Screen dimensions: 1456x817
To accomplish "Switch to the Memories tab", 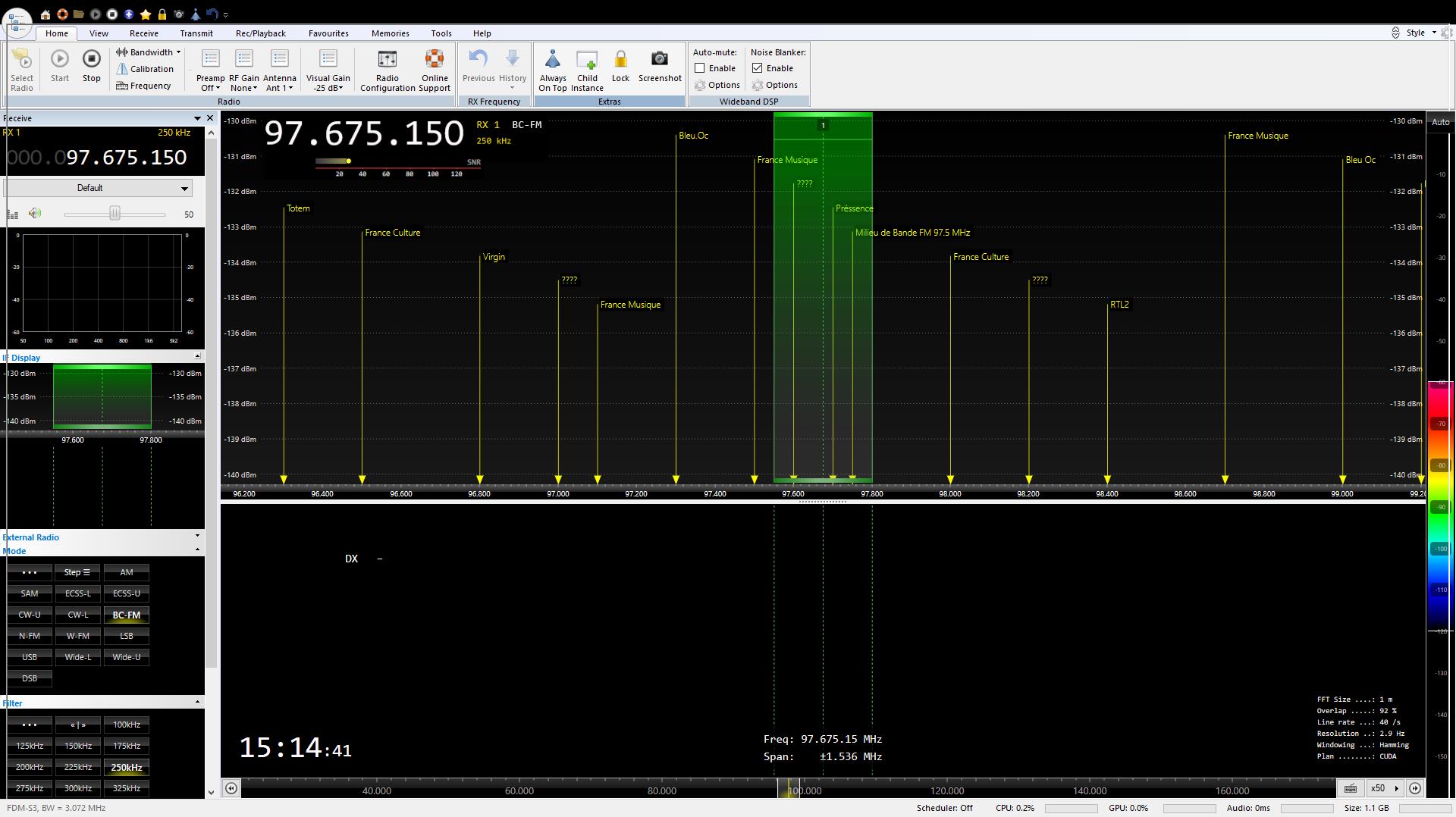I will (x=390, y=33).
